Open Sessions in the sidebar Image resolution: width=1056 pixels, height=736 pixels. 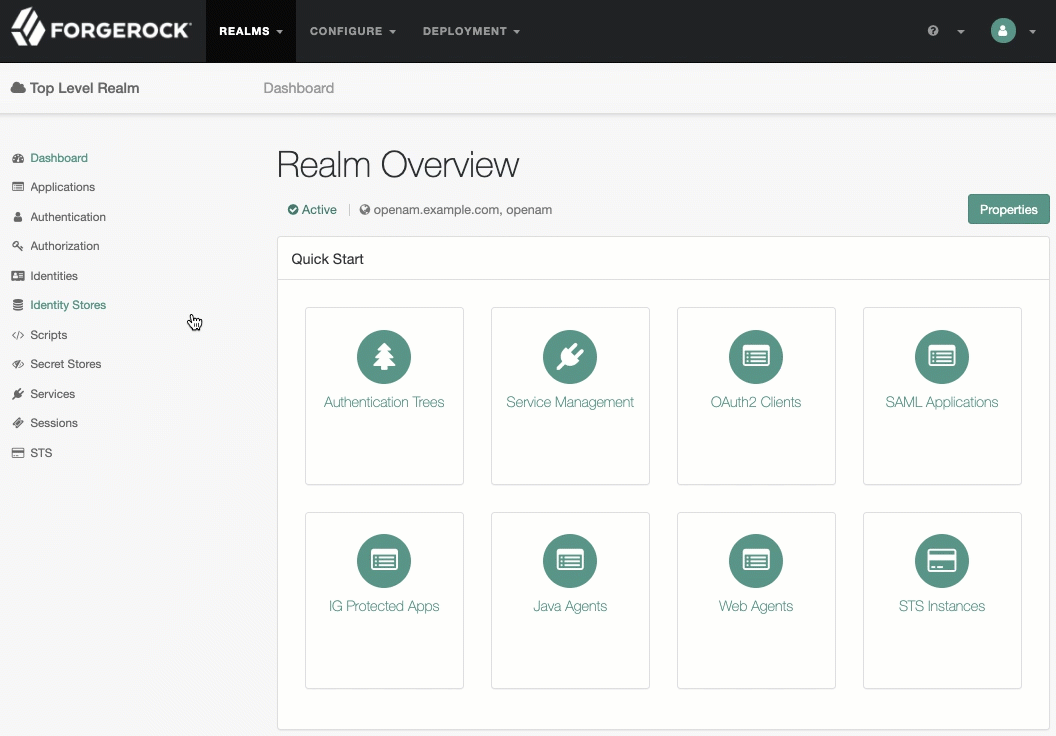point(54,423)
